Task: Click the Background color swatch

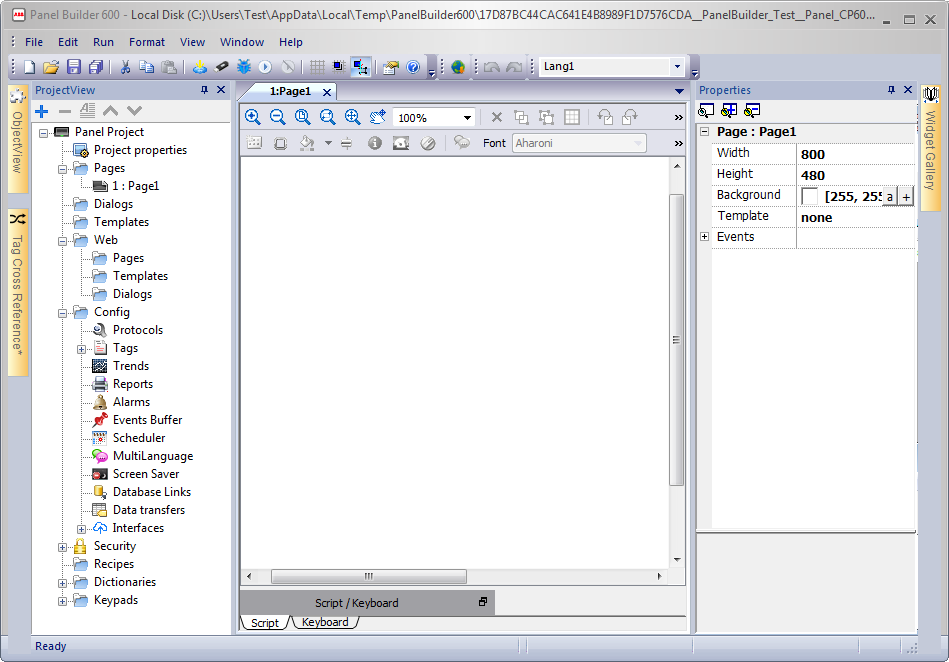Action: pyautogui.click(x=809, y=196)
